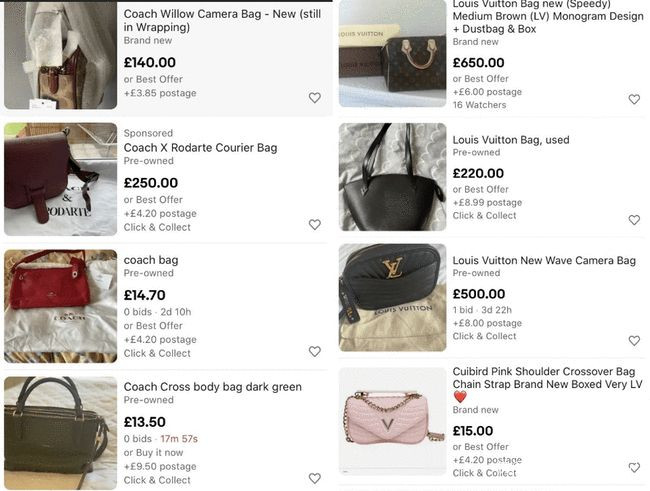This screenshot has height=491, width=650.
Task: Save Coach Willow Camera Bag to watchlist
Action: pyautogui.click(x=314, y=98)
